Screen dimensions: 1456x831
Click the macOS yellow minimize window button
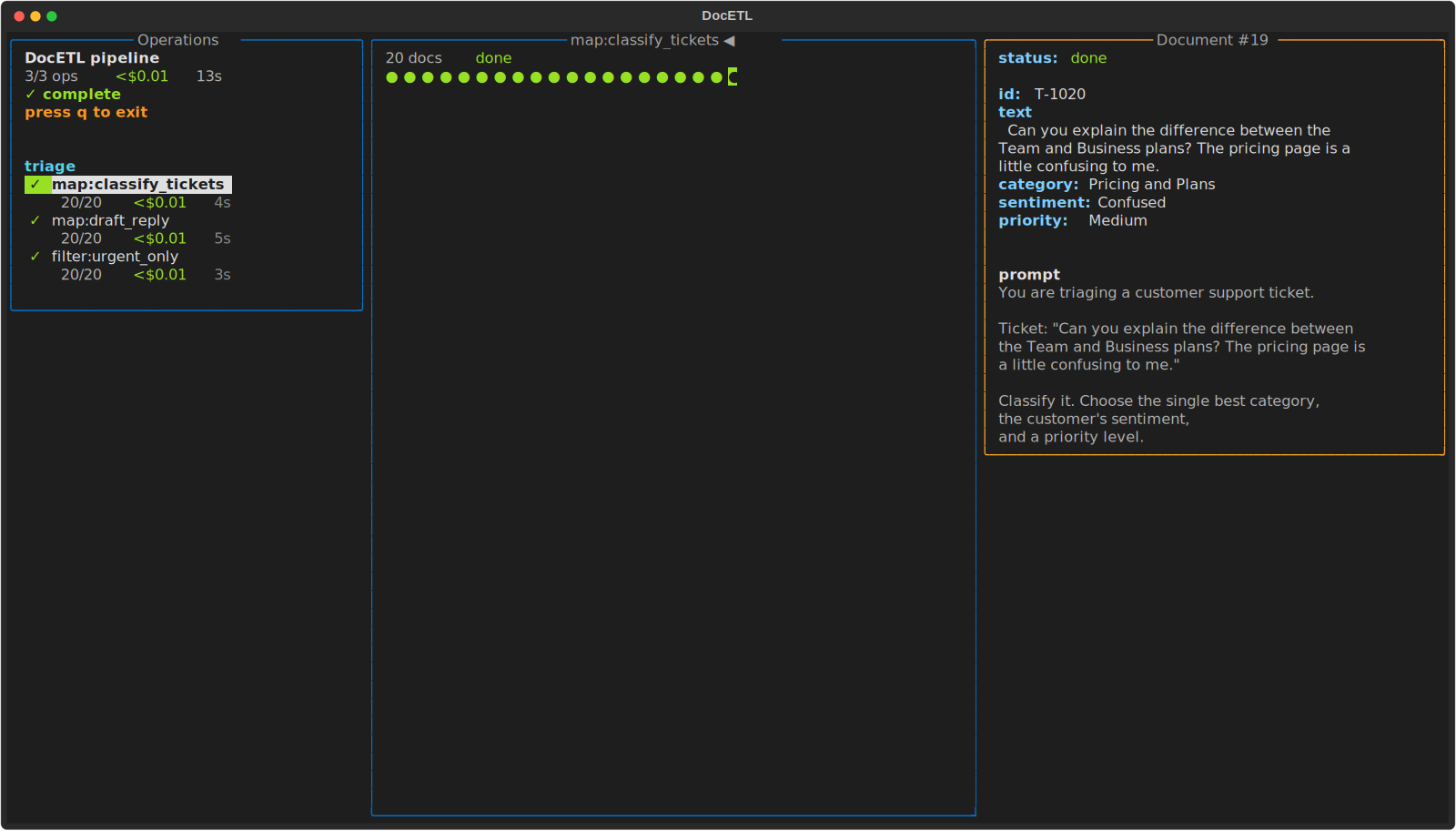[x=35, y=16]
